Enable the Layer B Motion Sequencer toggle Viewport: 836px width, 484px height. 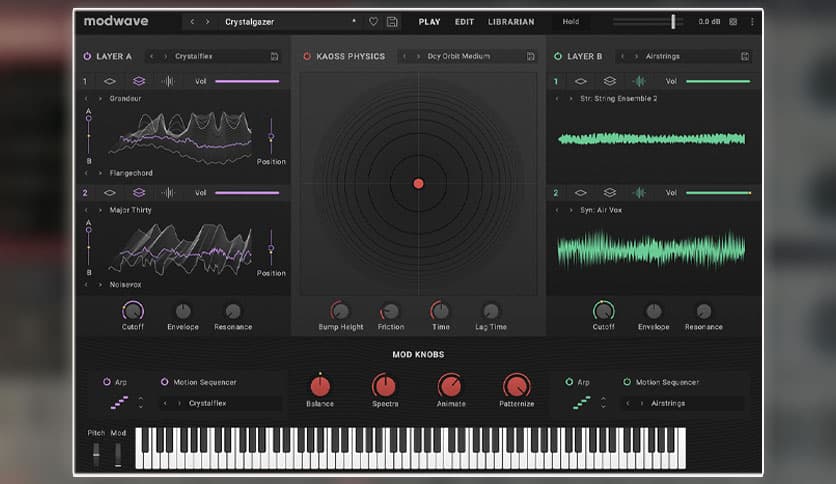tap(627, 382)
